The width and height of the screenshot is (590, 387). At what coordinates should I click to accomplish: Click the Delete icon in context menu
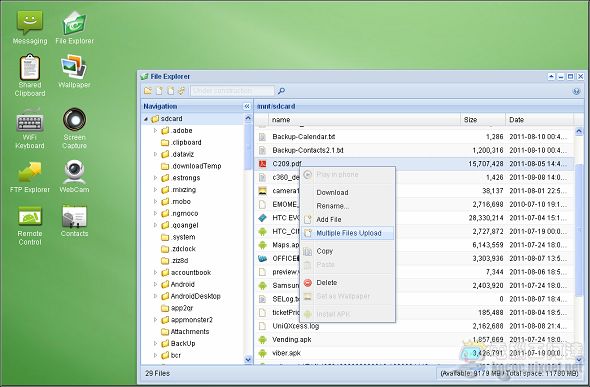[x=308, y=282]
